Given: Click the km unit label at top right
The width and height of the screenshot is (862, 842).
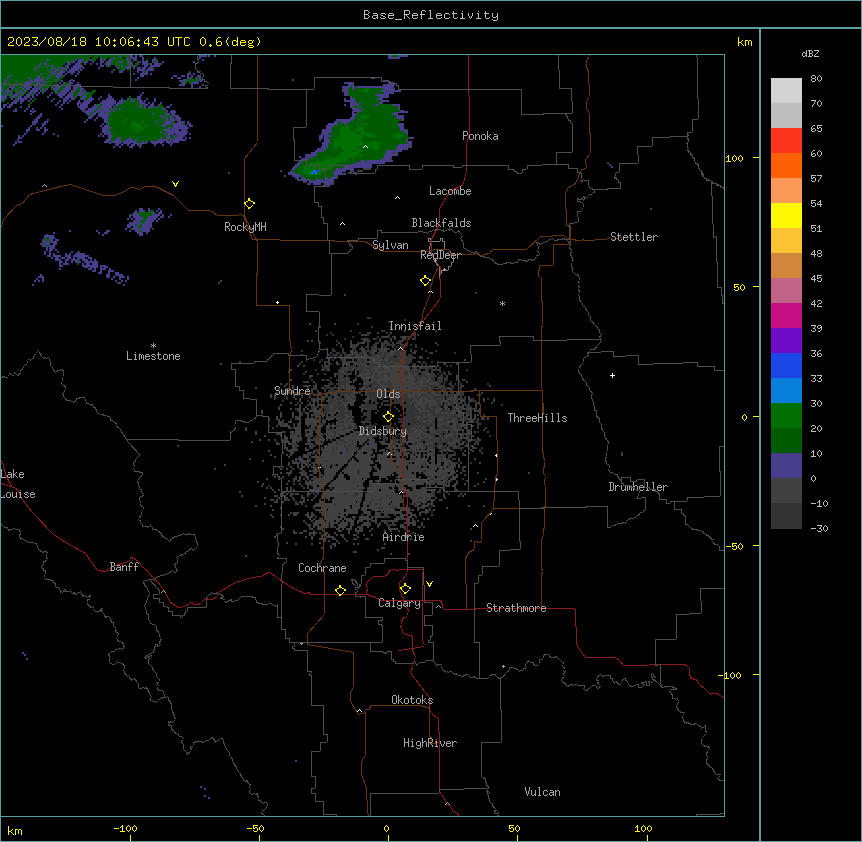Looking at the screenshot, I should (745, 42).
